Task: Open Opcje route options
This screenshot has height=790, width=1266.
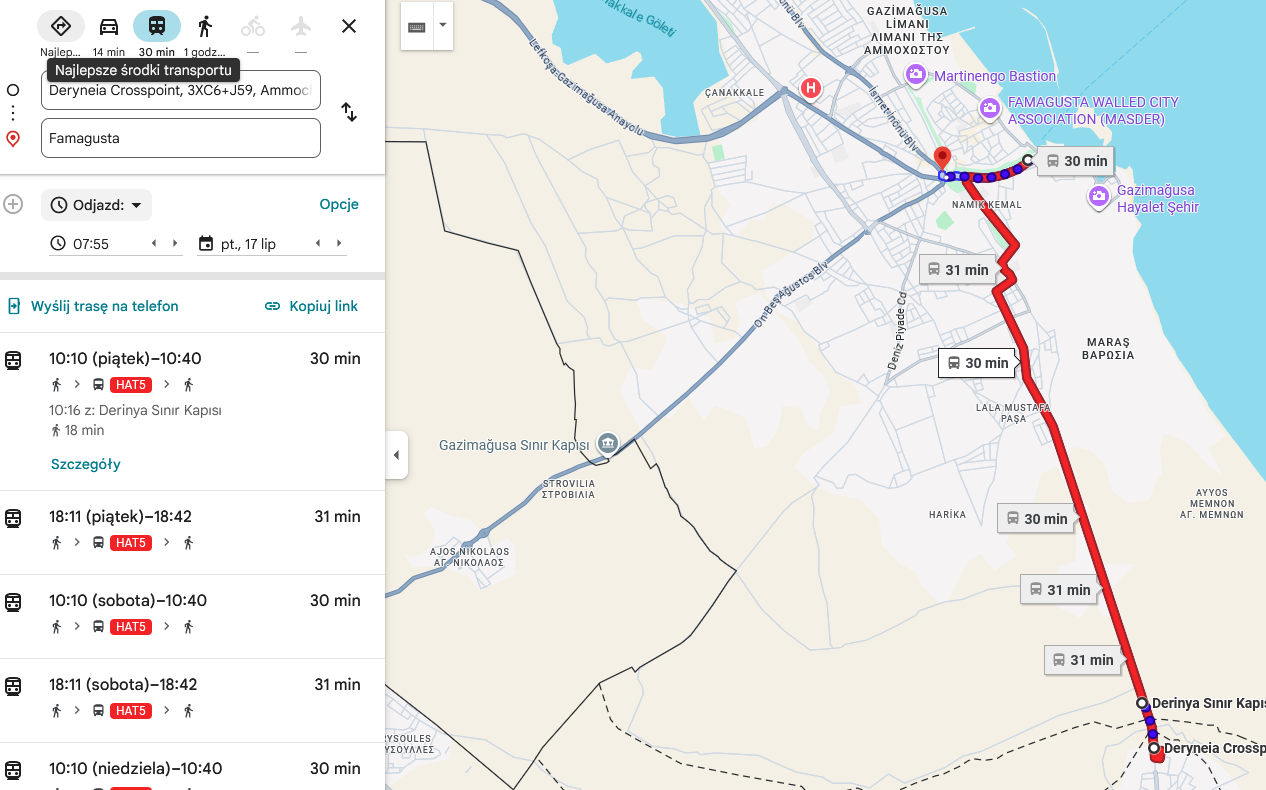Action: point(339,204)
